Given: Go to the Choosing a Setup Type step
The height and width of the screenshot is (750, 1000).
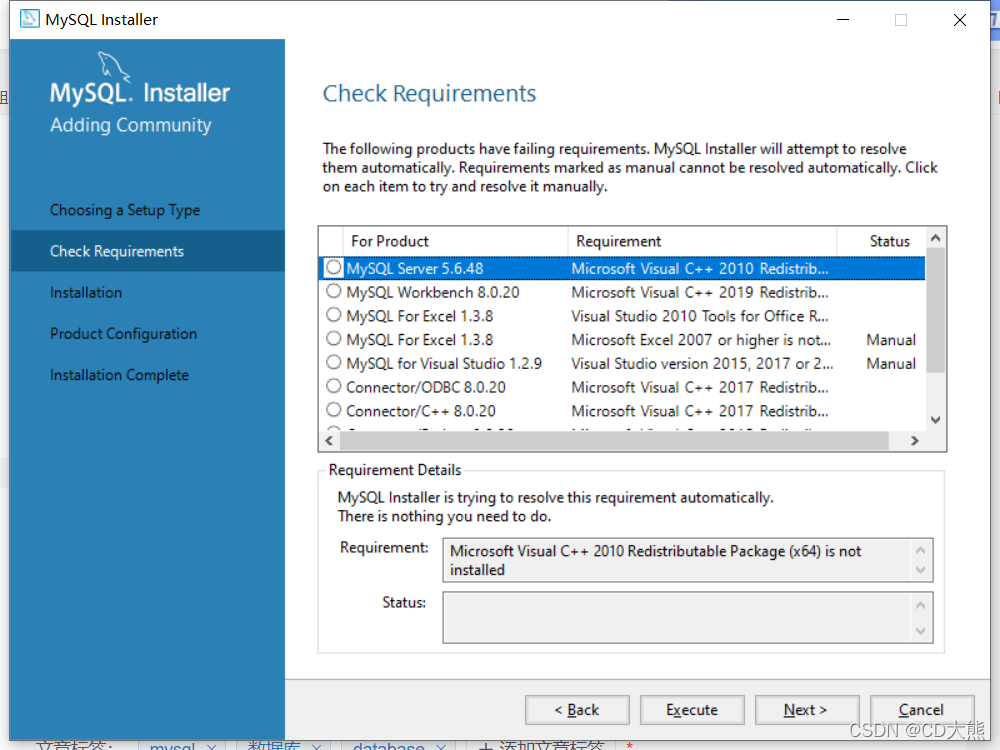Looking at the screenshot, I should (125, 210).
